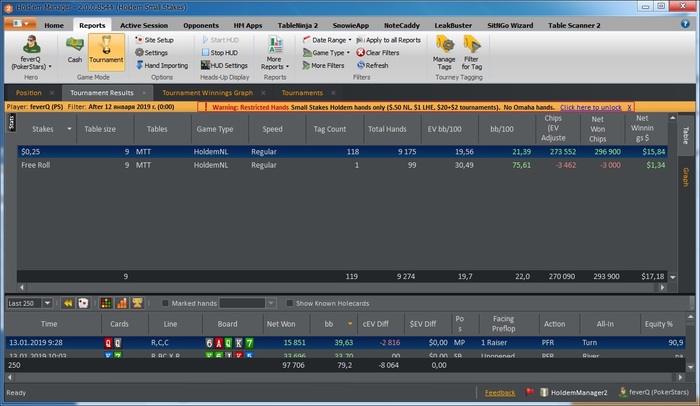Click feverQ (PokerStars) in status bar
Image resolution: width=700 pixels, height=406 pixels.
(654, 392)
